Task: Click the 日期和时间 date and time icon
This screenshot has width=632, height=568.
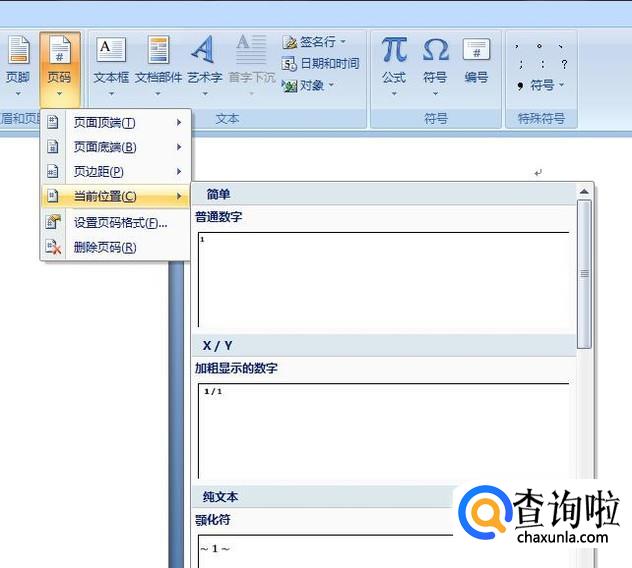Action: pos(289,64)
